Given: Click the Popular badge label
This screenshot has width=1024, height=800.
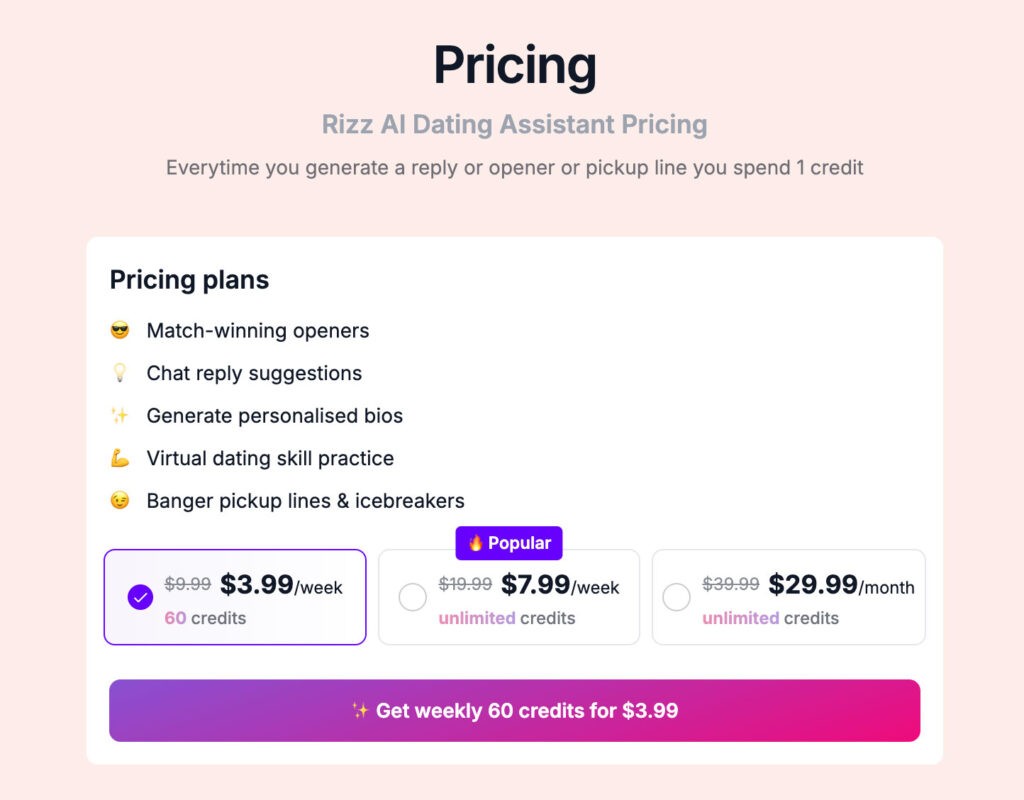Looking at the screenshot, I should tap(519, 543).
